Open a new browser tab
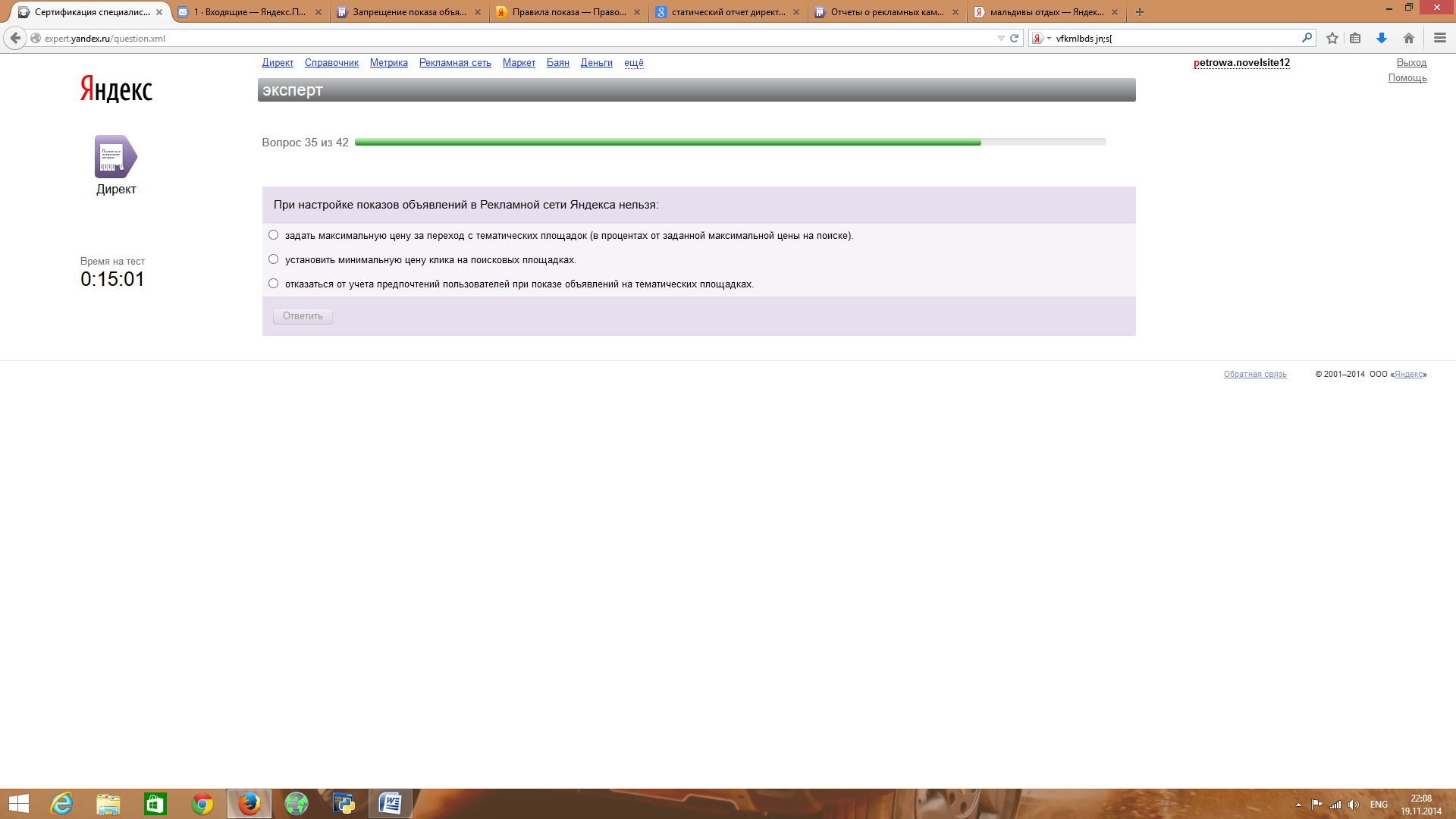This screenshot has height=819, width=1456. point(1139,12)
